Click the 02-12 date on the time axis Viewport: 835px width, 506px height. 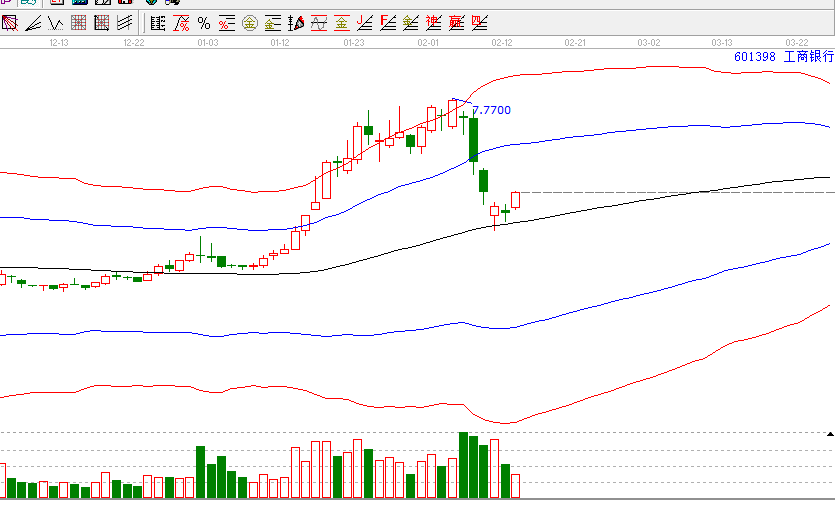pos(502,43)
